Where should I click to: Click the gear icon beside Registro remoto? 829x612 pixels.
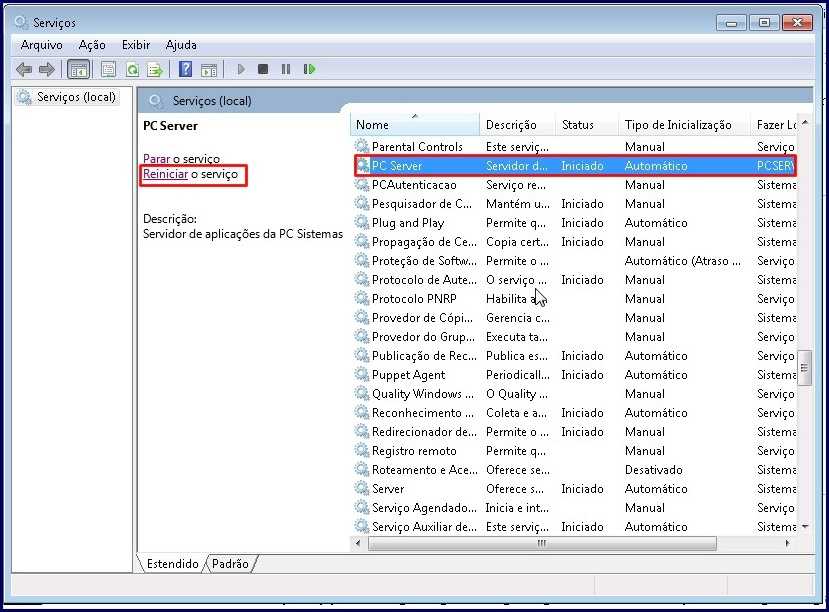click(362, 451)
